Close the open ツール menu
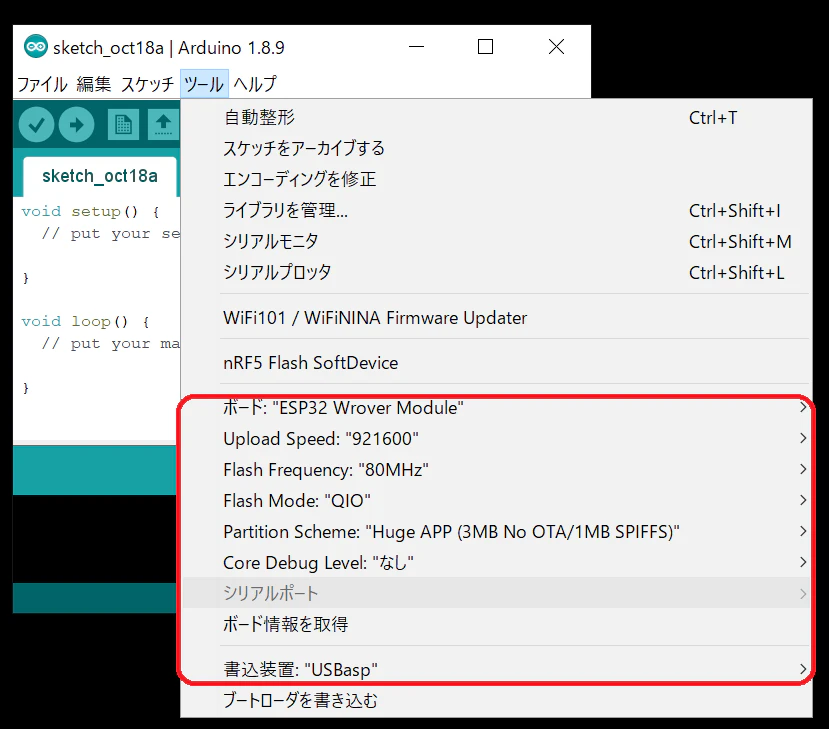The height and width of the screenshot is (729, 829). point(204,84)
